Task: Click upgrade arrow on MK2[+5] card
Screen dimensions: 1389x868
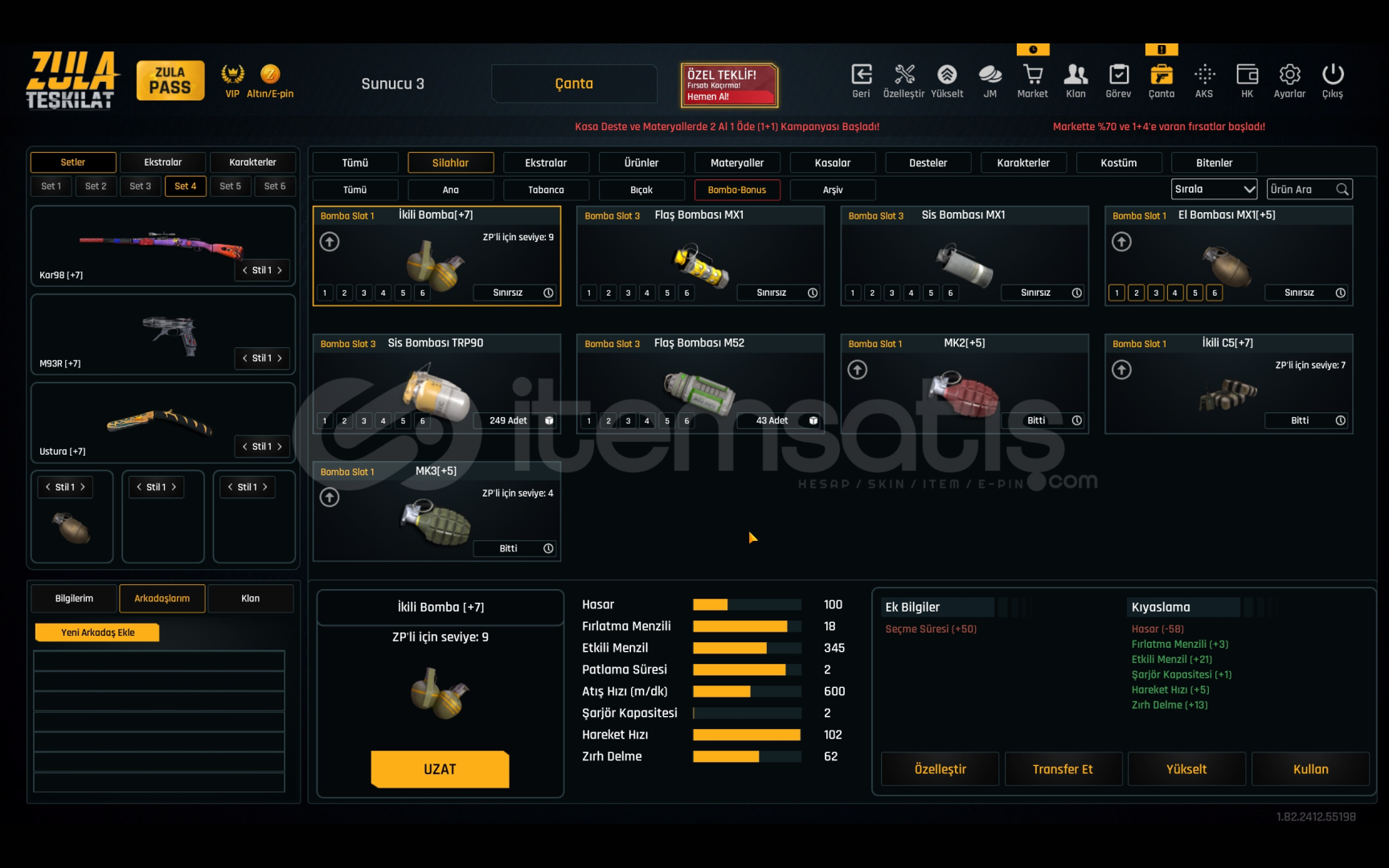Action: pos(858,370)
